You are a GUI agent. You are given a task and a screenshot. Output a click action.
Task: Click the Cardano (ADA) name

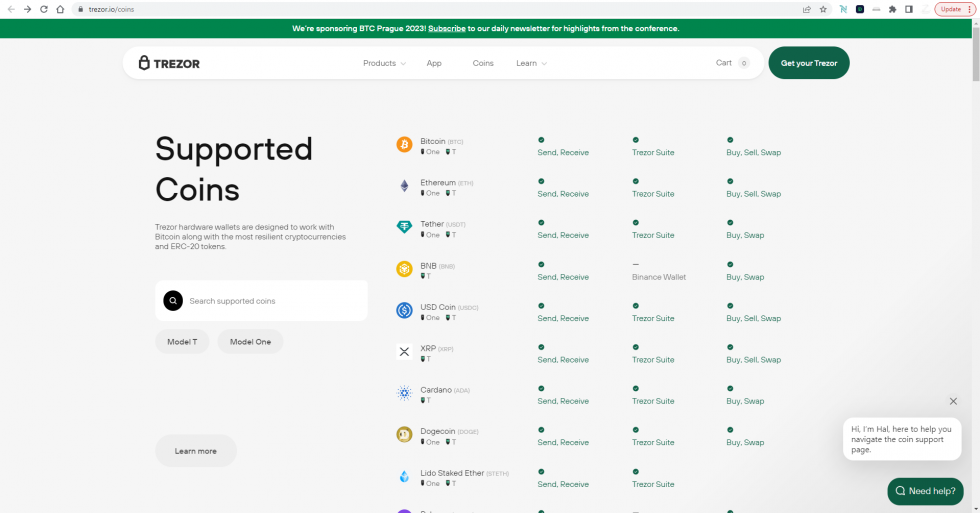point(445,390)
